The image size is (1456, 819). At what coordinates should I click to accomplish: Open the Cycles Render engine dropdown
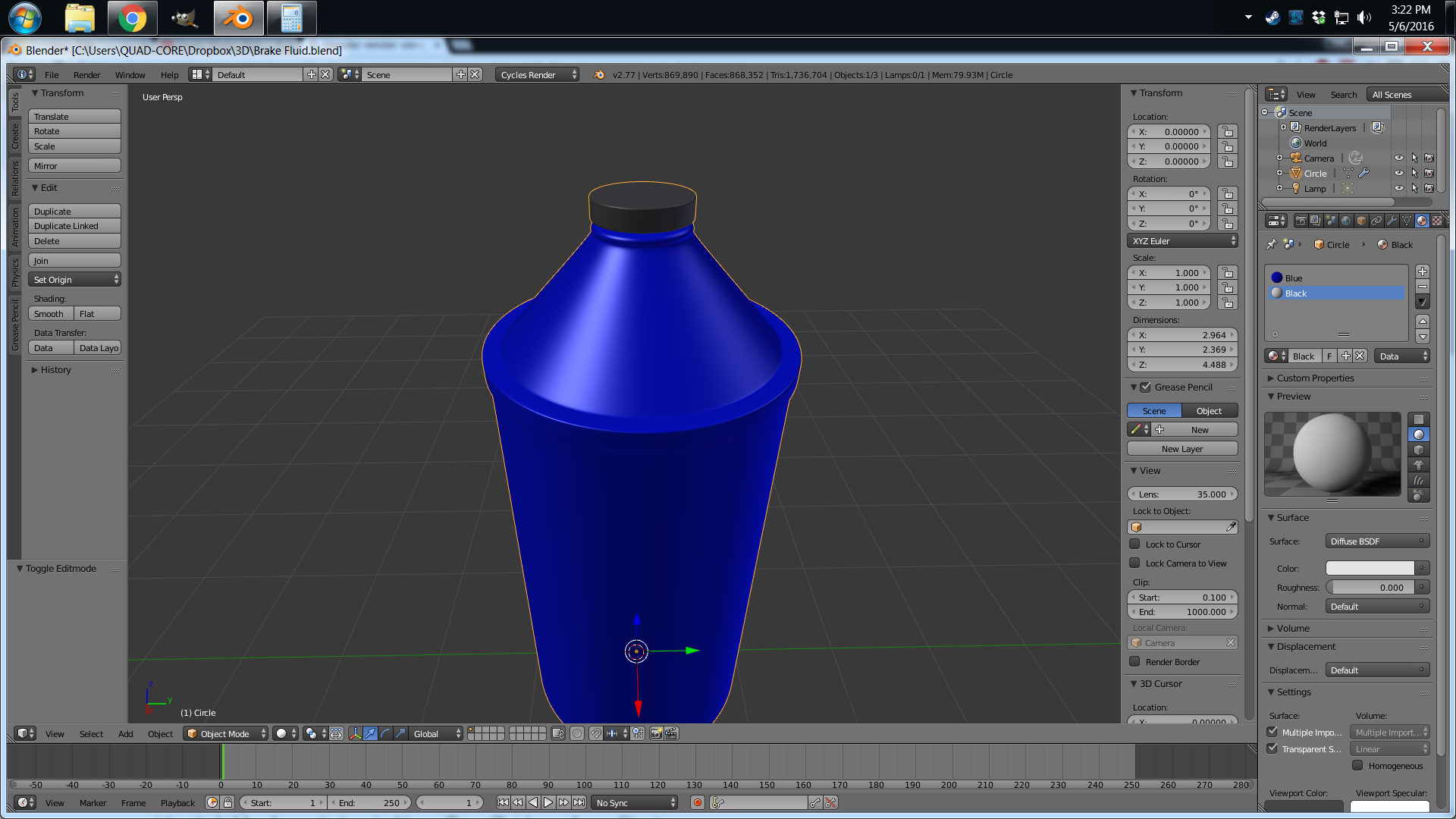click(538, 74)
